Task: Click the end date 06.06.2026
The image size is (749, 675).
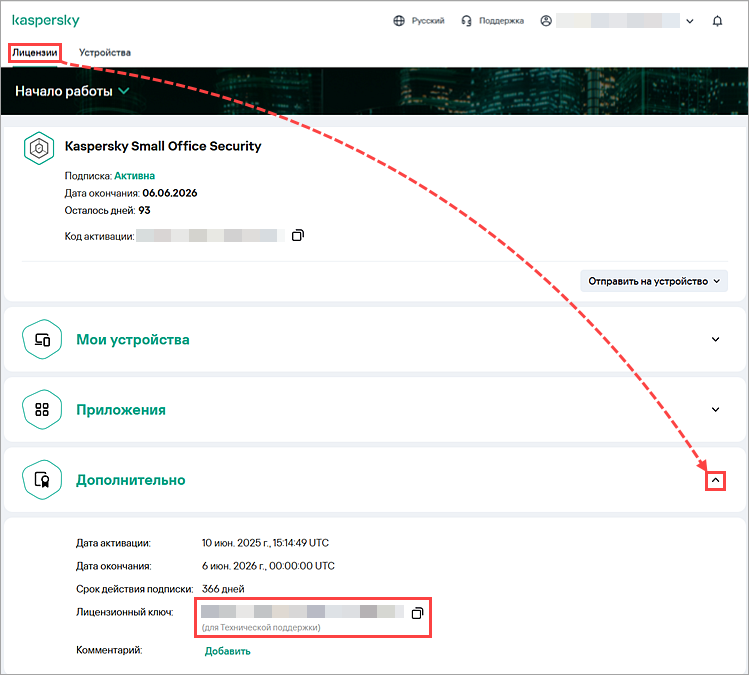Action: (170, 193)
